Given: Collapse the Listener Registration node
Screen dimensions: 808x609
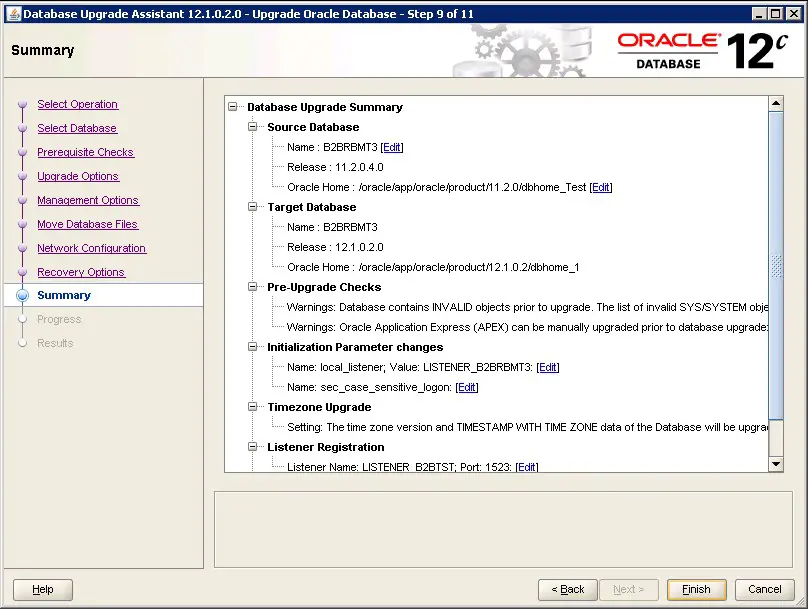Looking at the screenshot, I should [x=252, y=447].
